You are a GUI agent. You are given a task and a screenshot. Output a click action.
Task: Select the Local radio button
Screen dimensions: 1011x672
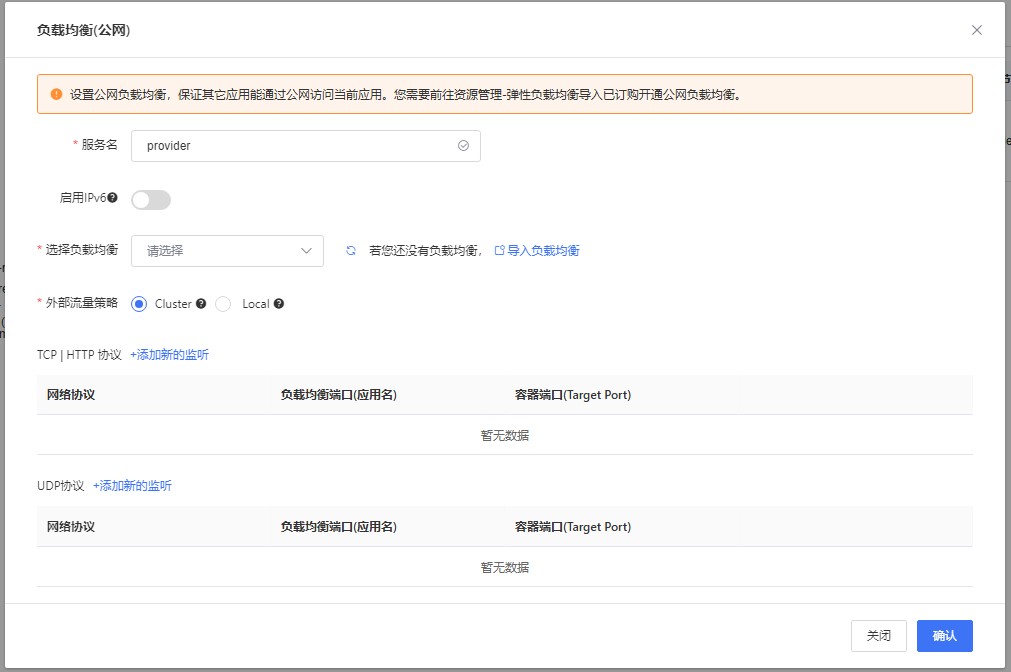[x=223, y=304]
